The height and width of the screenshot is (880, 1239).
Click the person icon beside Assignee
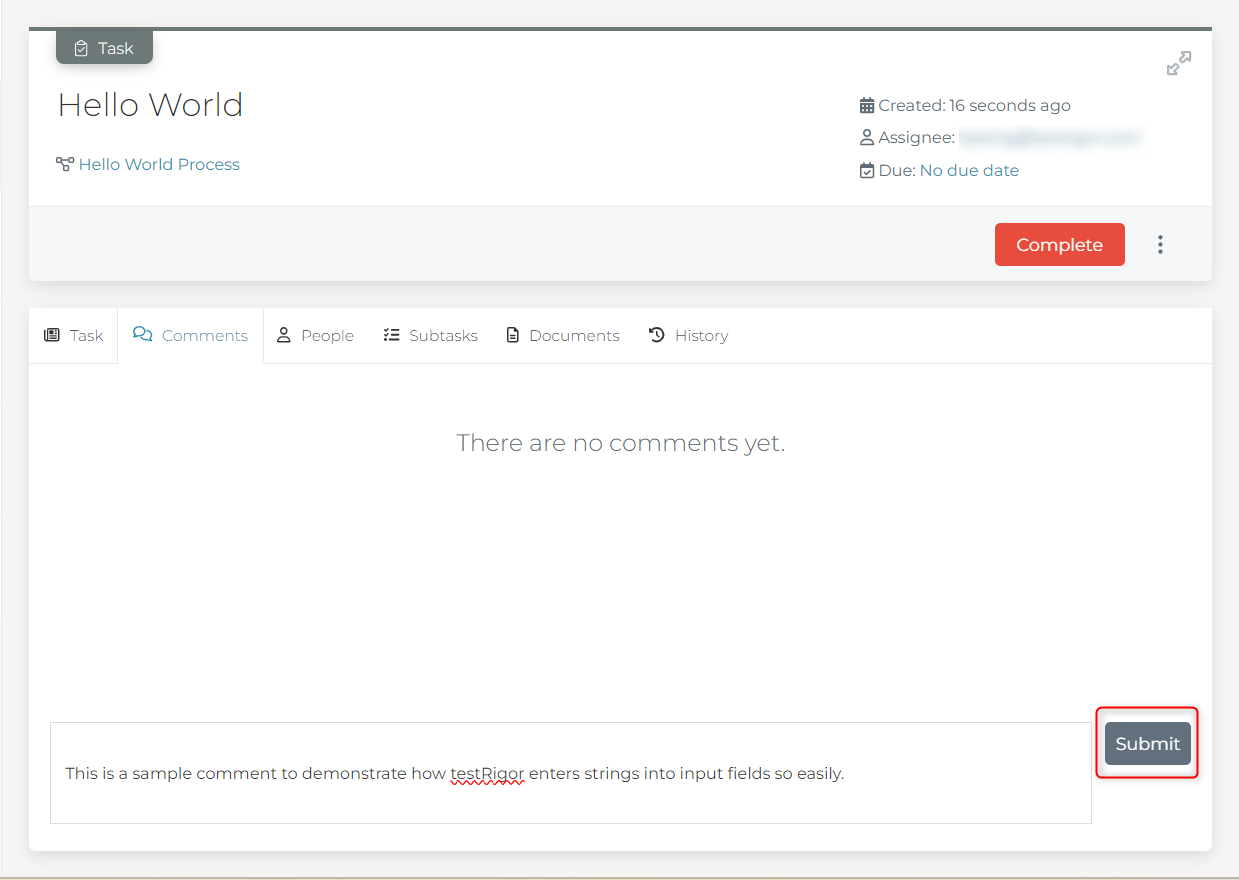866,138
